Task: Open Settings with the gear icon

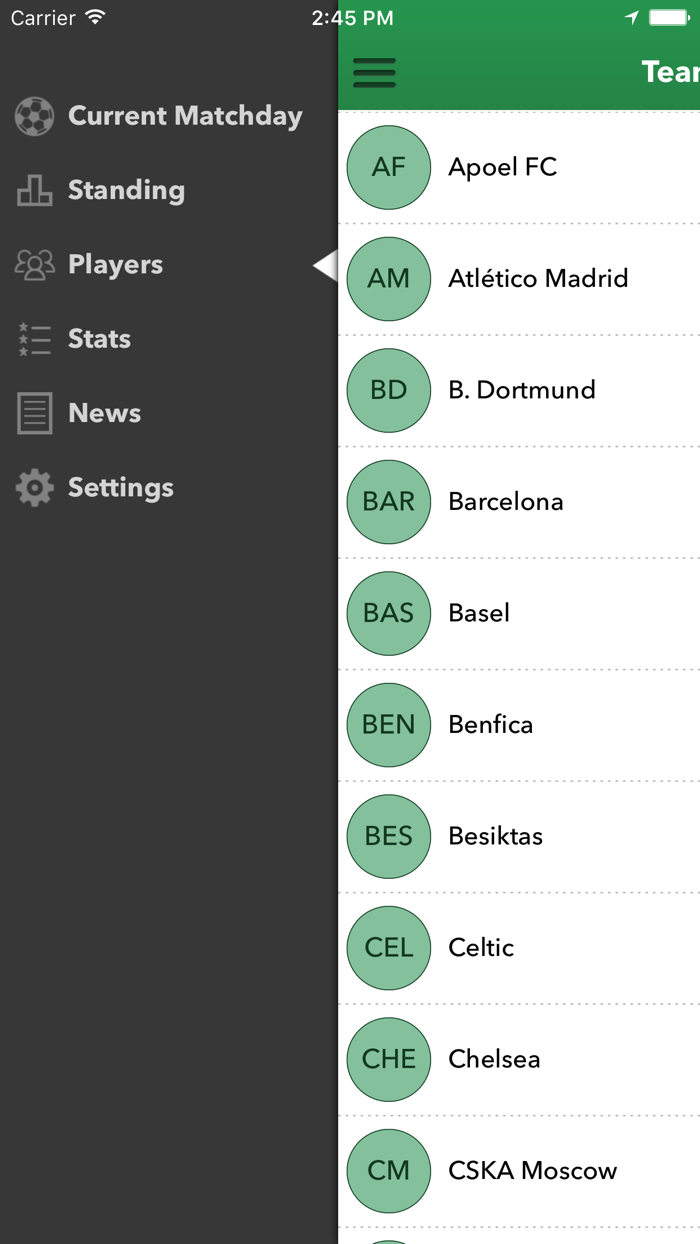Action: point(34,487)
